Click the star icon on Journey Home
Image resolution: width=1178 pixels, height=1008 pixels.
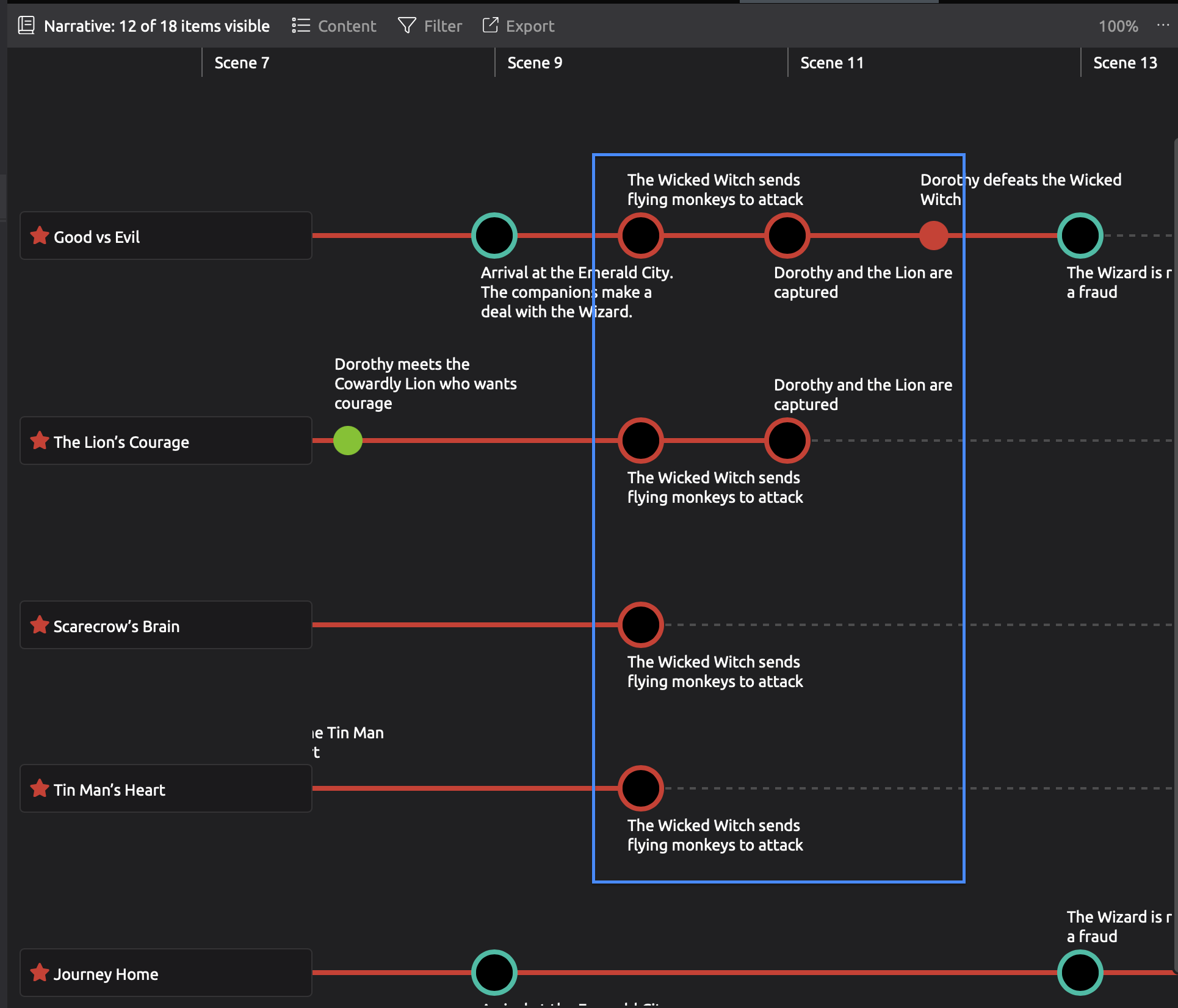[40, 973]
